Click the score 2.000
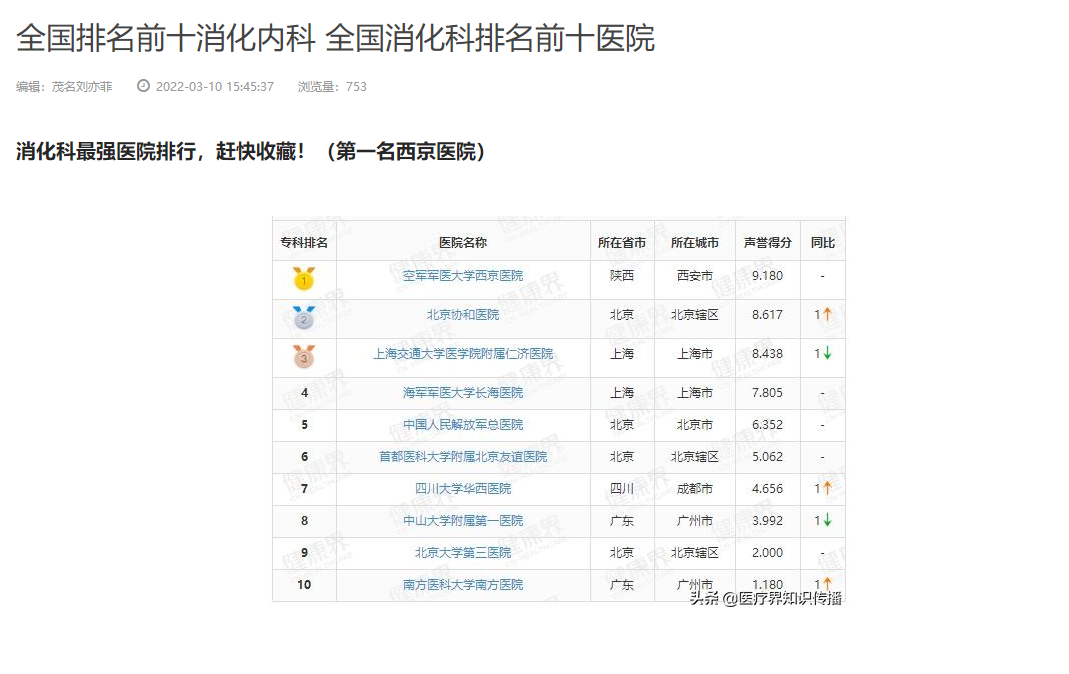Screen dimensions: 1069x674 point(768,553)
